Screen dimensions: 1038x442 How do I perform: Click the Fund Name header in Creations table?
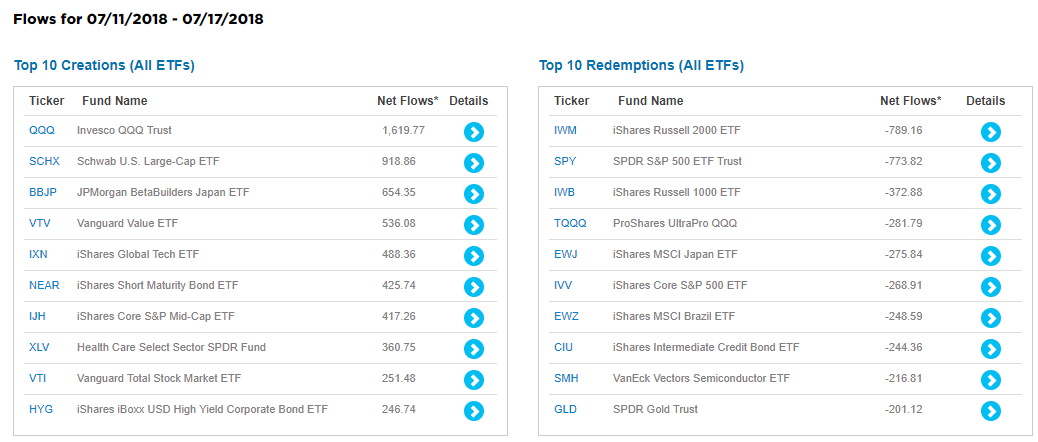coord(115,101)
